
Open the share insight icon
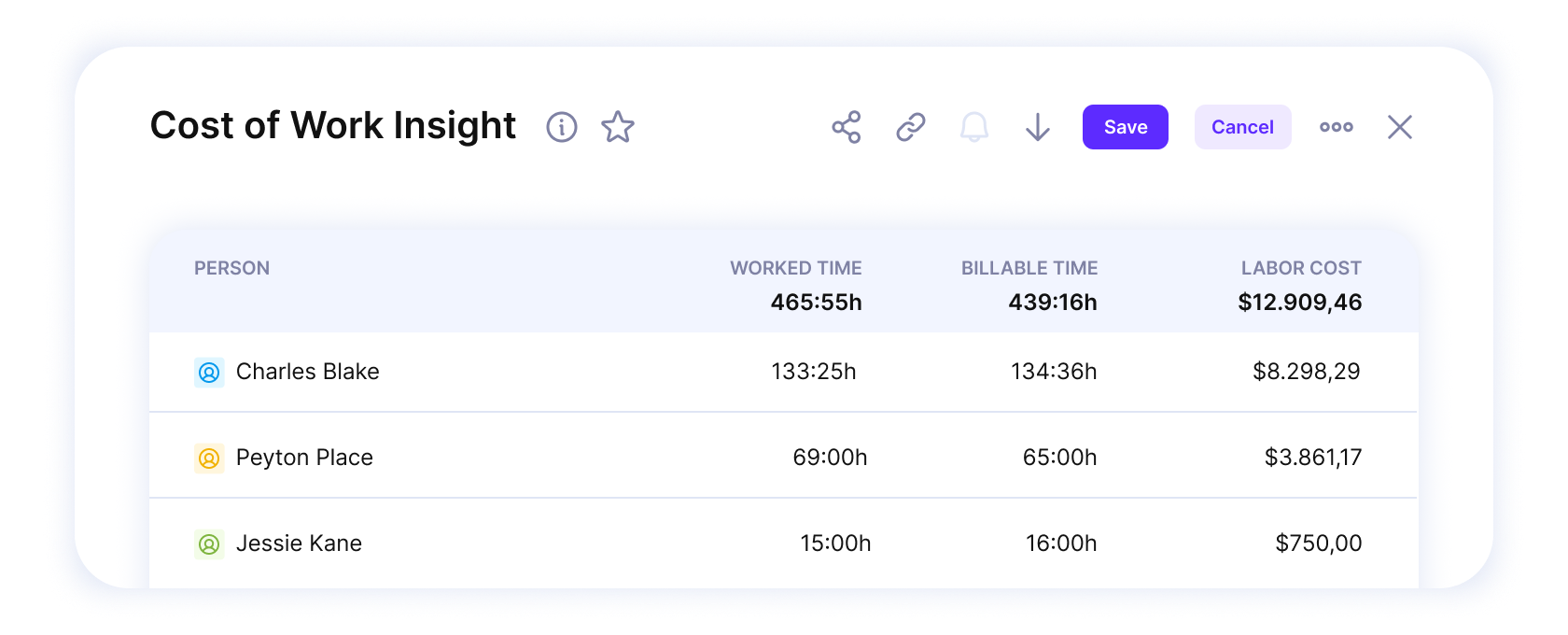pyautogui.click(x=846, y=127)
